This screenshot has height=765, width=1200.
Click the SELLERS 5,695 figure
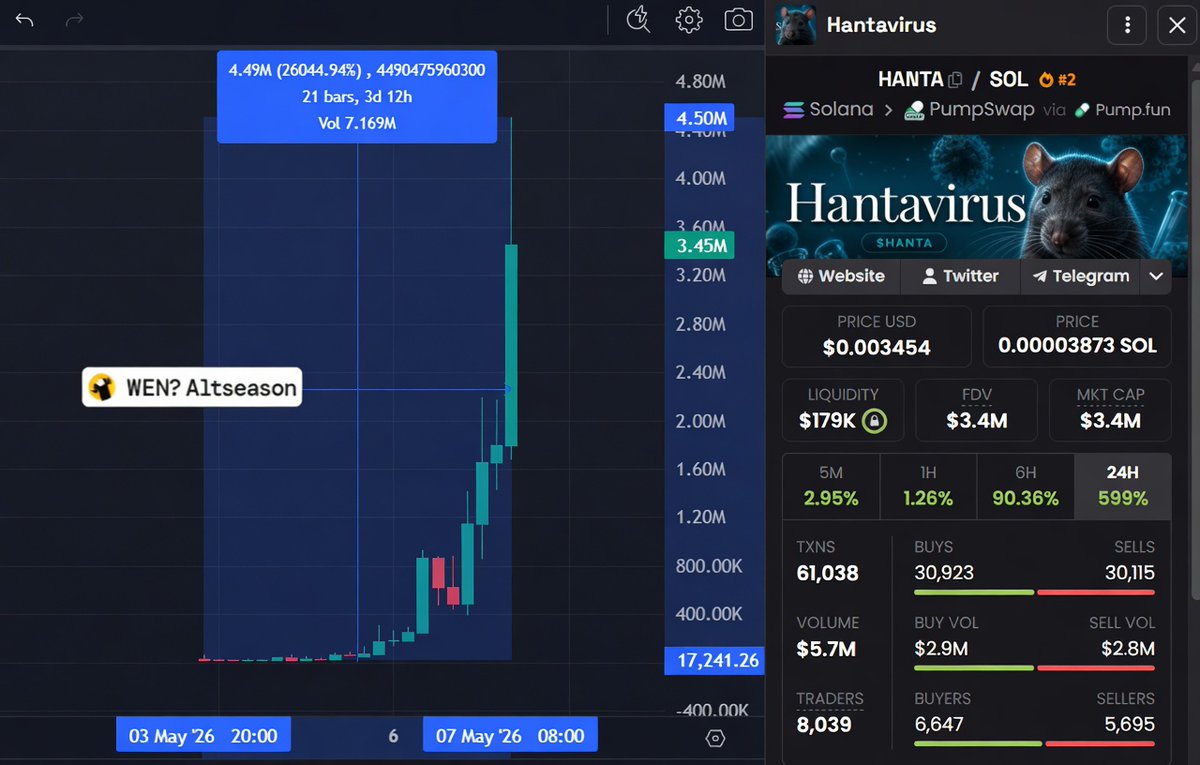[1129, 724]
